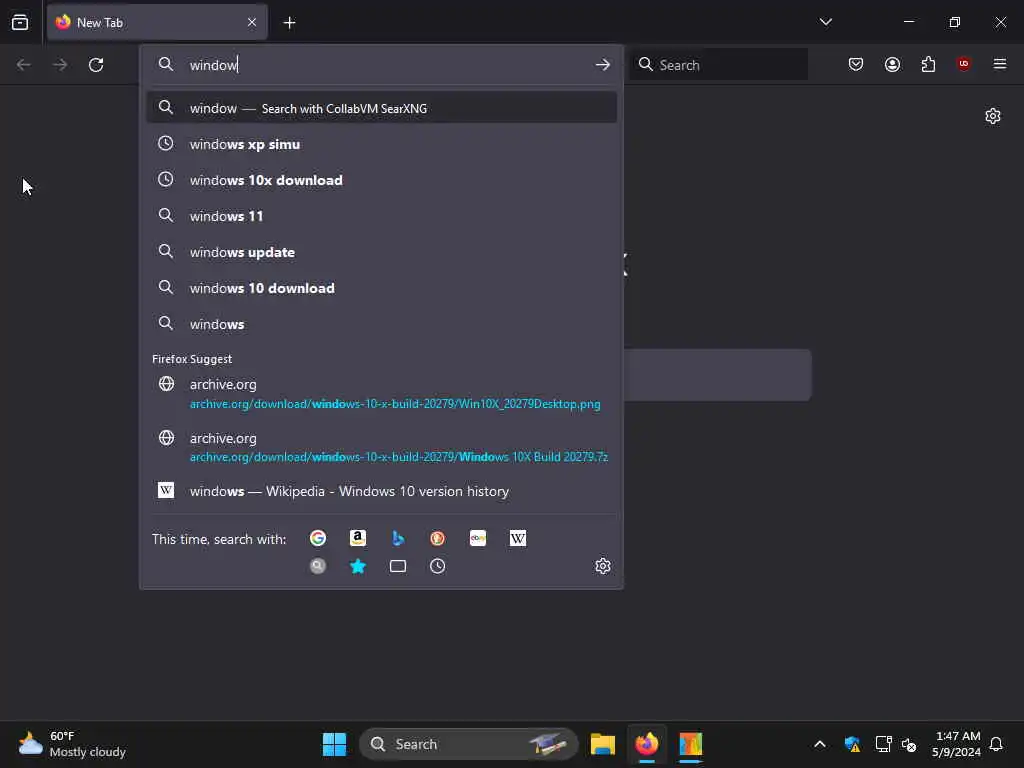Search this time with eBay
The height and width of the screenshot is (768, 1024).
tap(478, 538)
